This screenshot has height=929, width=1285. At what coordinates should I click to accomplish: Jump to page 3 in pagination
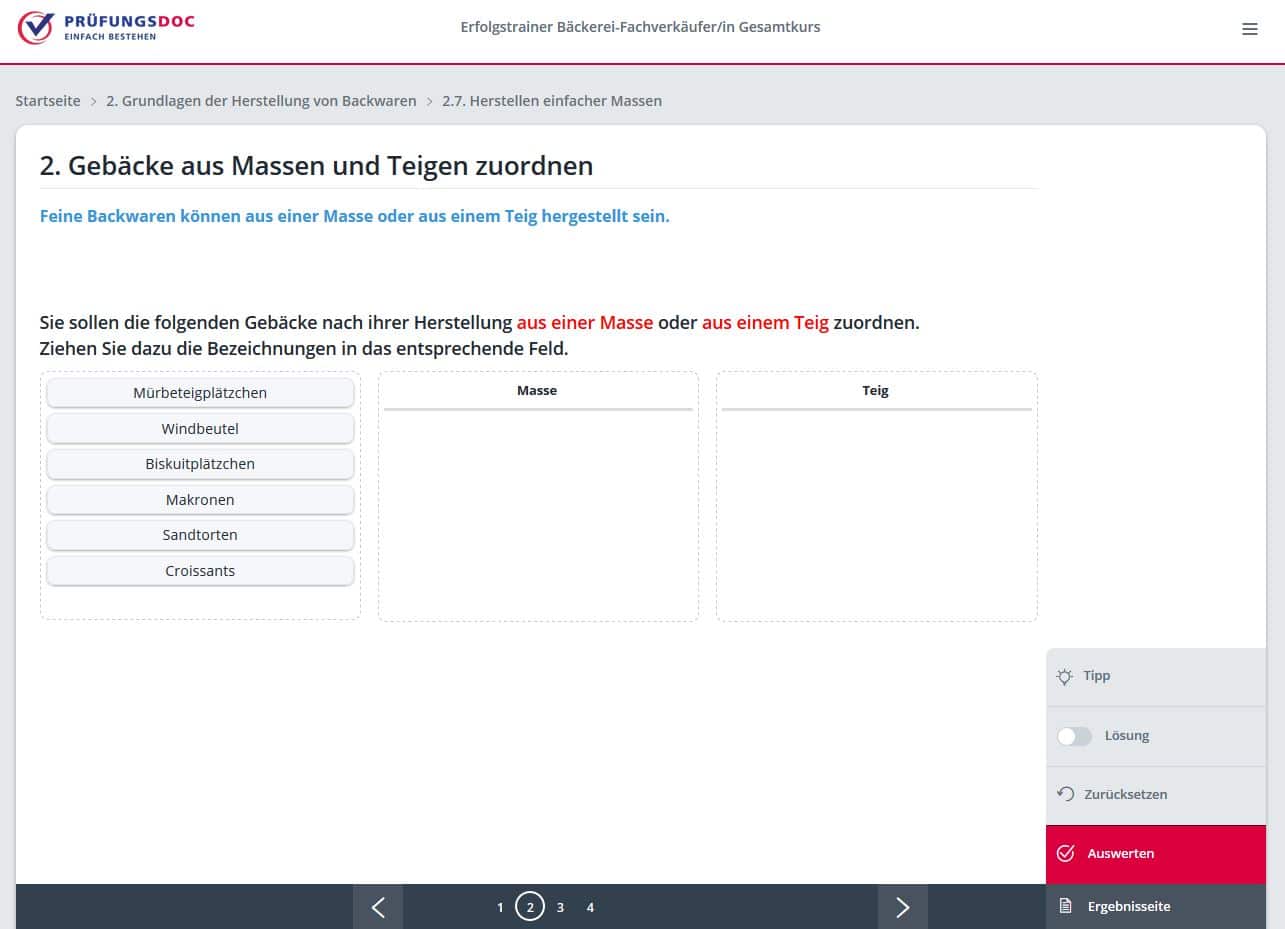pos(560,908)
